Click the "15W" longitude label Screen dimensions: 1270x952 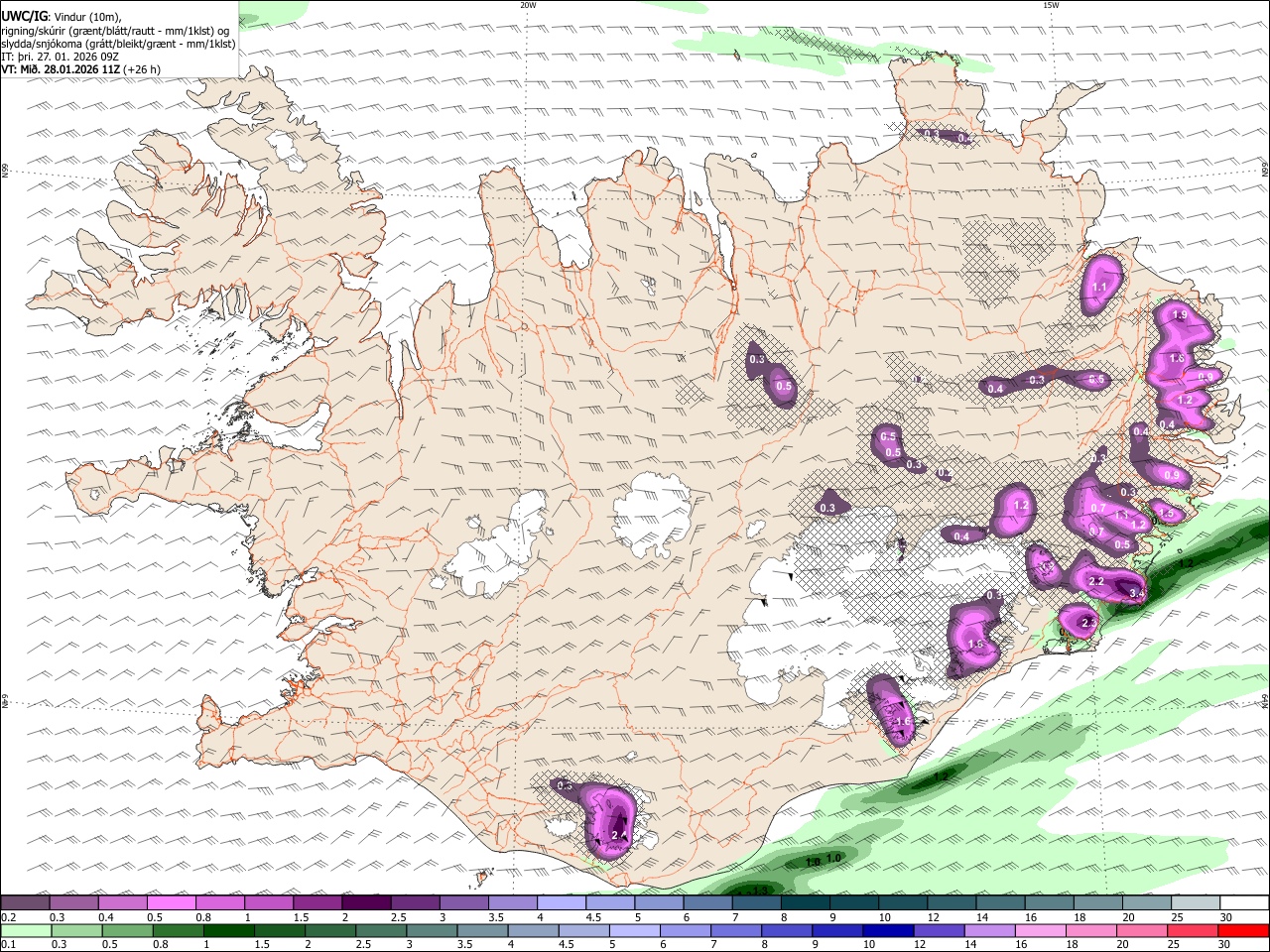(1050, 5)
